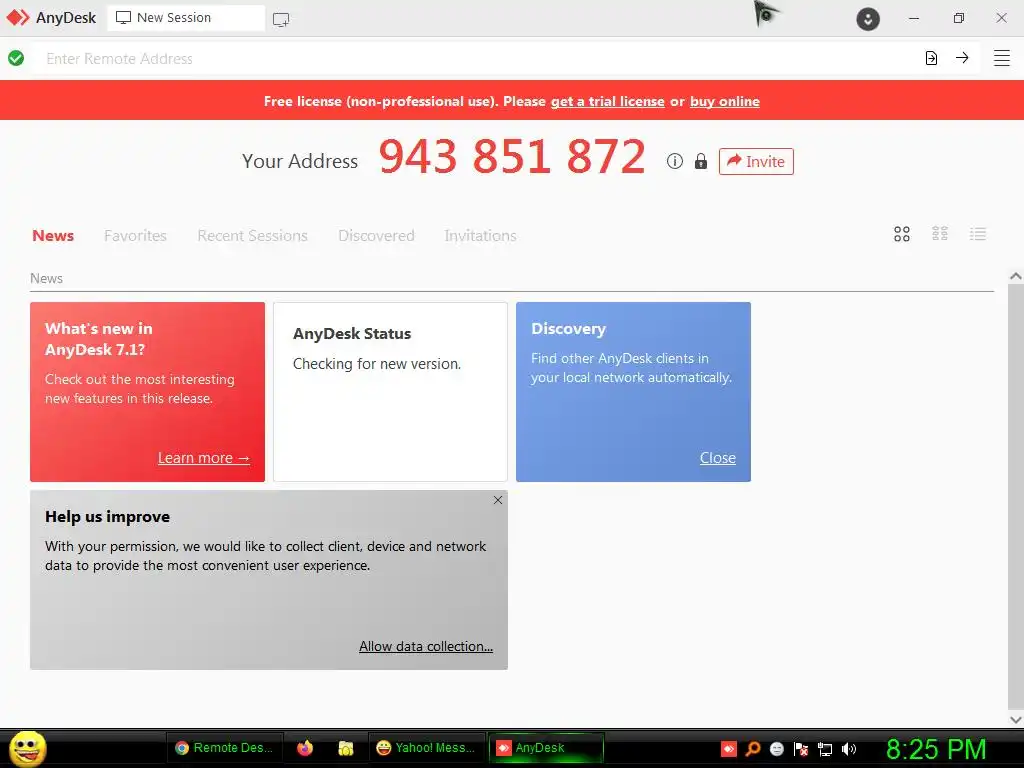Open Remote Desktop Chrome taskbar item
The height and width of the screenshot is (768, 1024).
pos(225,748)
